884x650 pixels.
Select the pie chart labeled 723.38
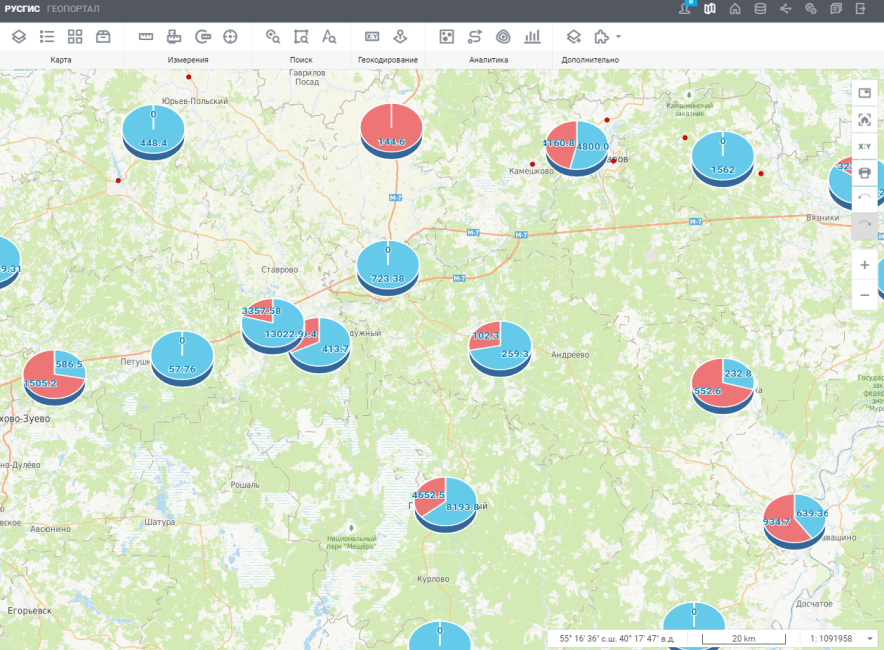(388, 268)
